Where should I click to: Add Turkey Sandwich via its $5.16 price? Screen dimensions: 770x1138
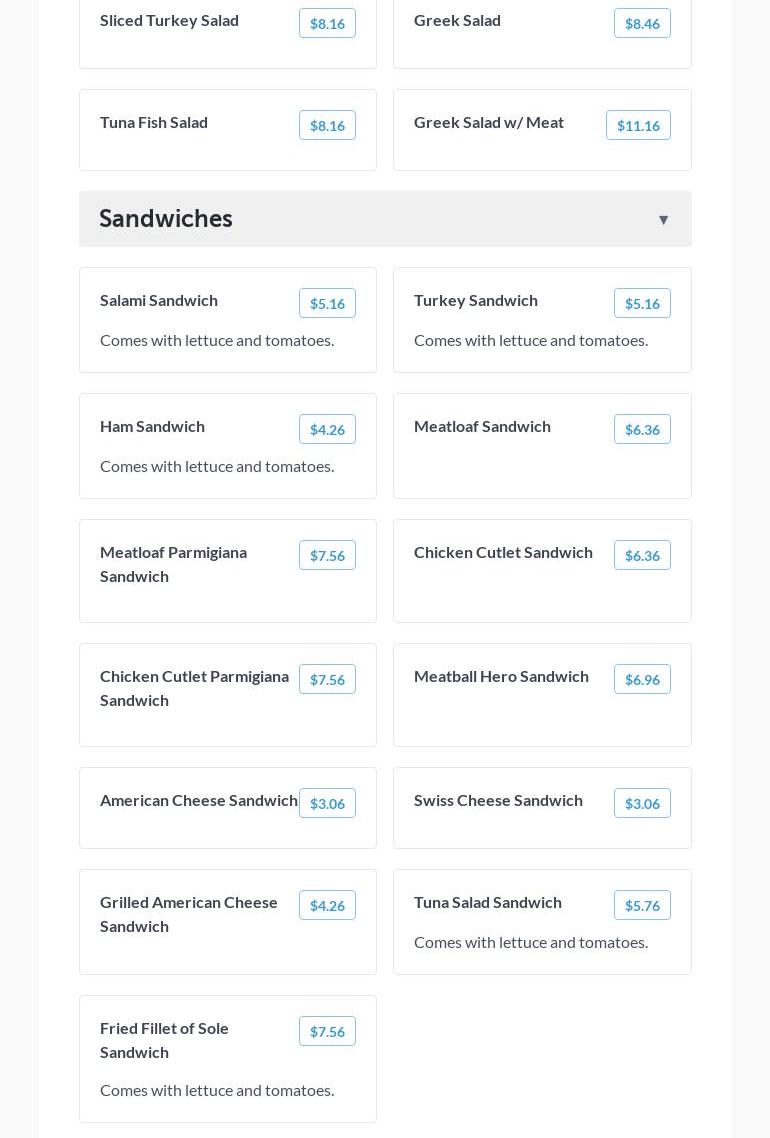[x=642, y=303]
